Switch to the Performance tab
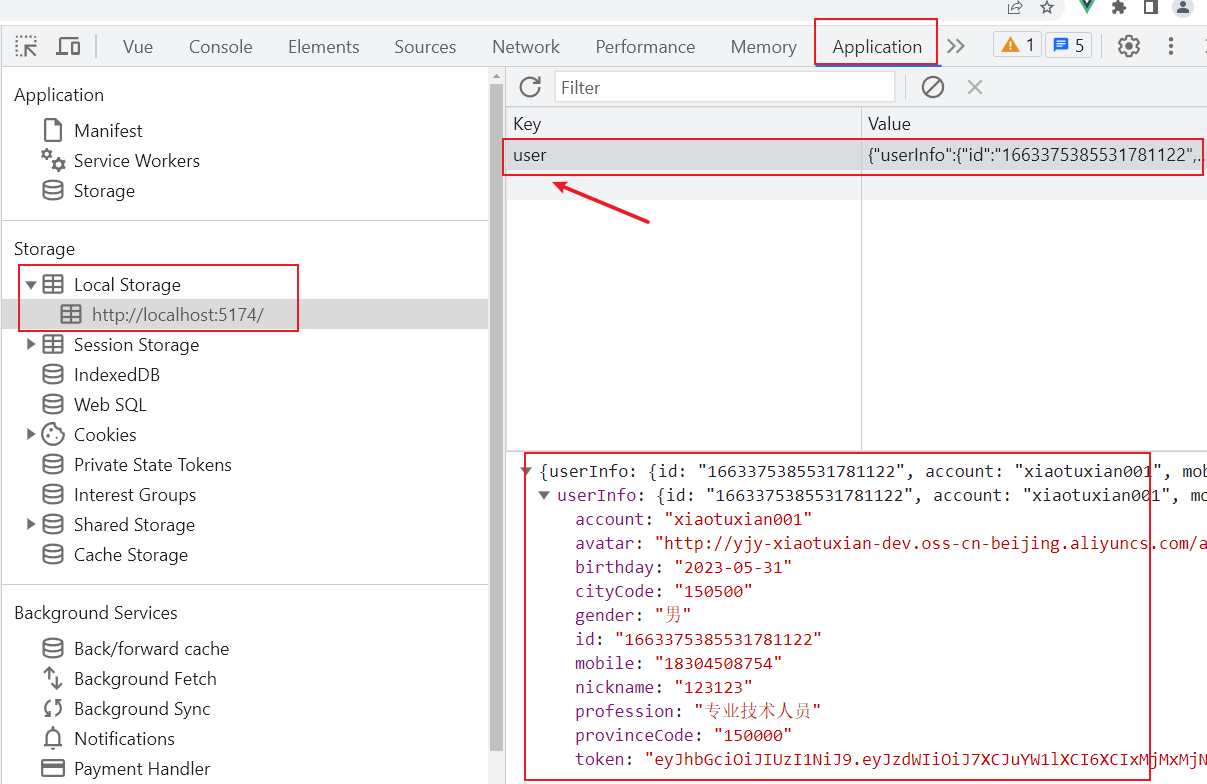1207x784 pixels. [x=645, y=47]
